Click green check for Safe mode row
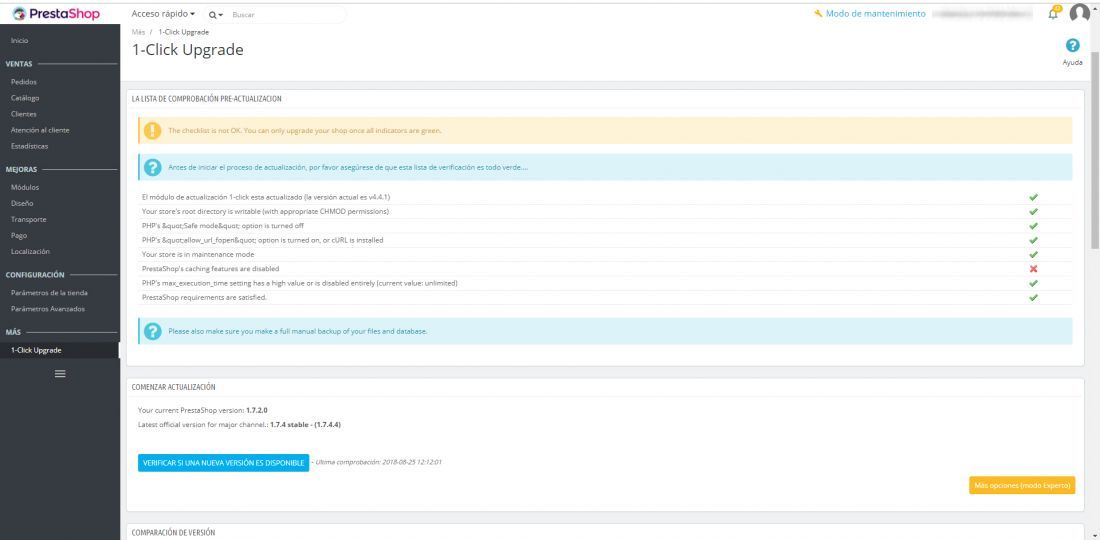The width and height of the screenshot is (1100, 540). 1033,226
